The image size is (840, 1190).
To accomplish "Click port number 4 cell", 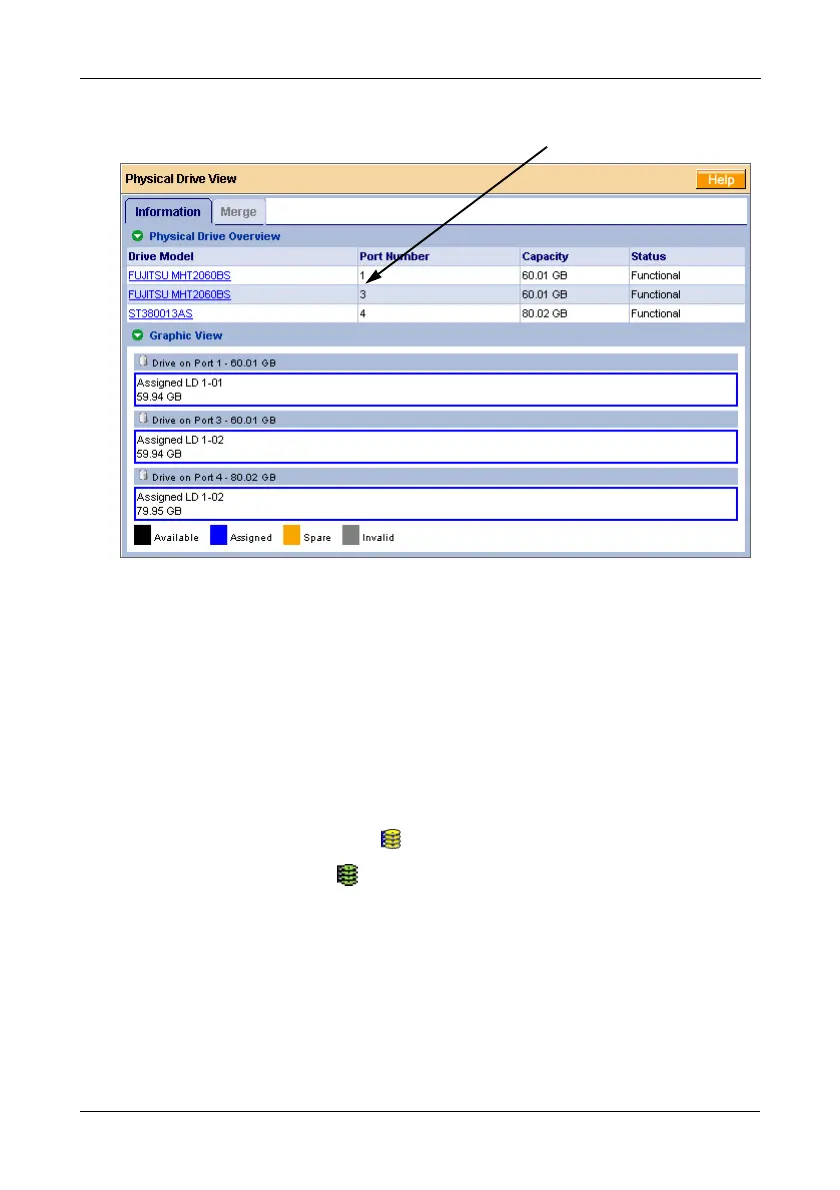I will (438, 313).
